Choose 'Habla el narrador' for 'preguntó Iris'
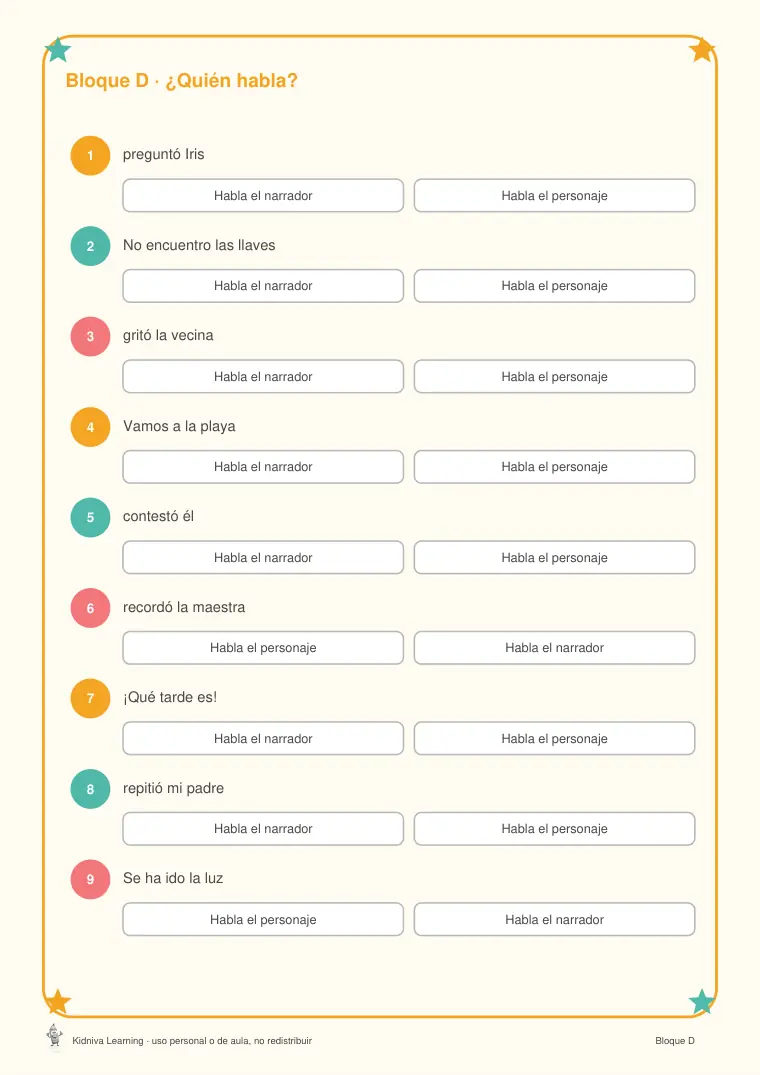The image size is (760, 1075). [x=263, y=195]
